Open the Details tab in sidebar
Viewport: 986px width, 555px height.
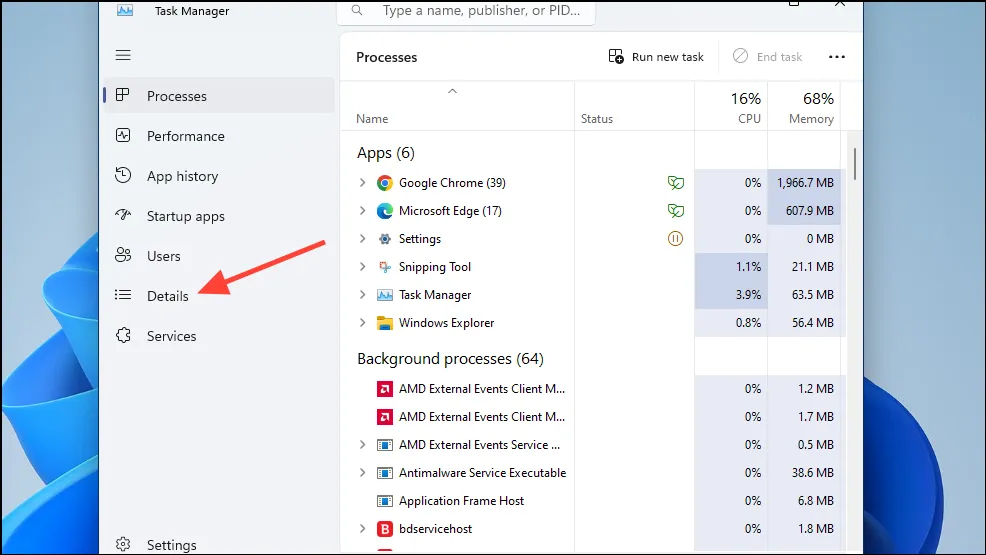[167, 296]
